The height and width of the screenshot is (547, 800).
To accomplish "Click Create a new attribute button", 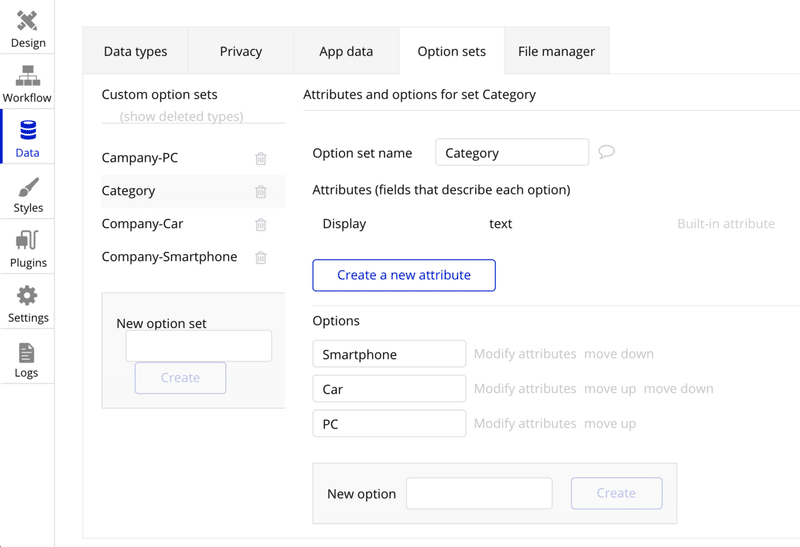I will (x=404, y=275).
